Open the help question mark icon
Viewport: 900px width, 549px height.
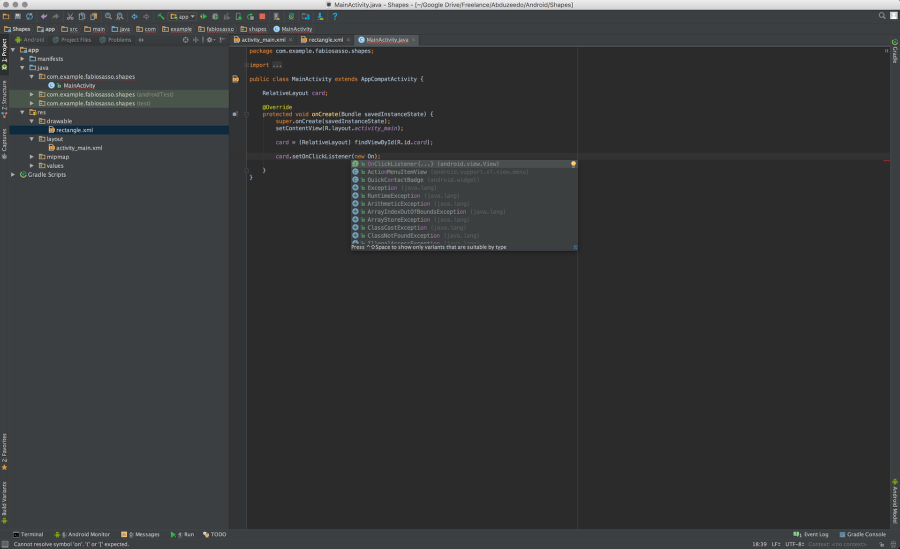tap(335, 17)
